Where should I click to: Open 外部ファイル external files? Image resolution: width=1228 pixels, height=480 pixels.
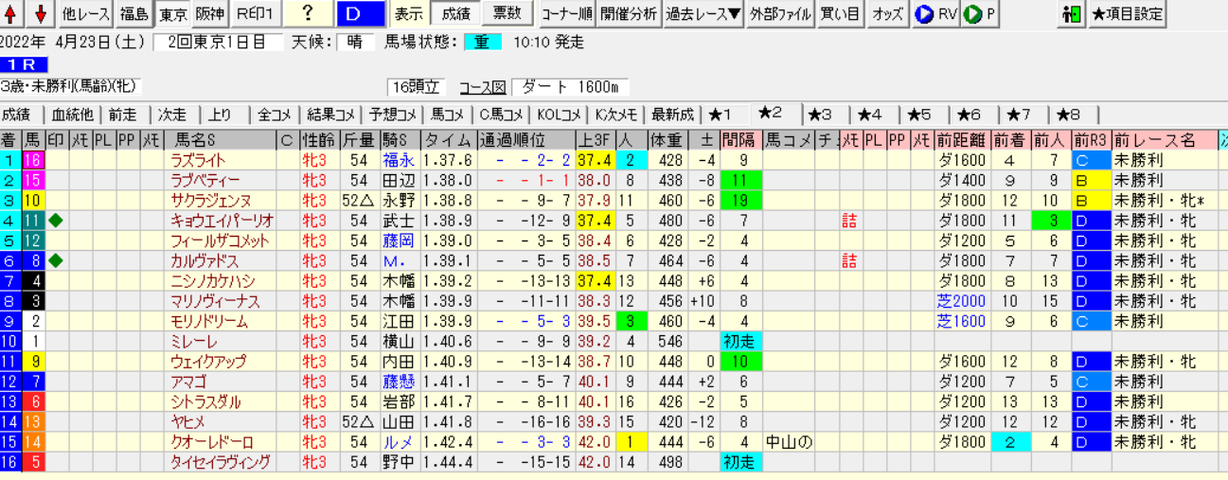coord(780,14)
